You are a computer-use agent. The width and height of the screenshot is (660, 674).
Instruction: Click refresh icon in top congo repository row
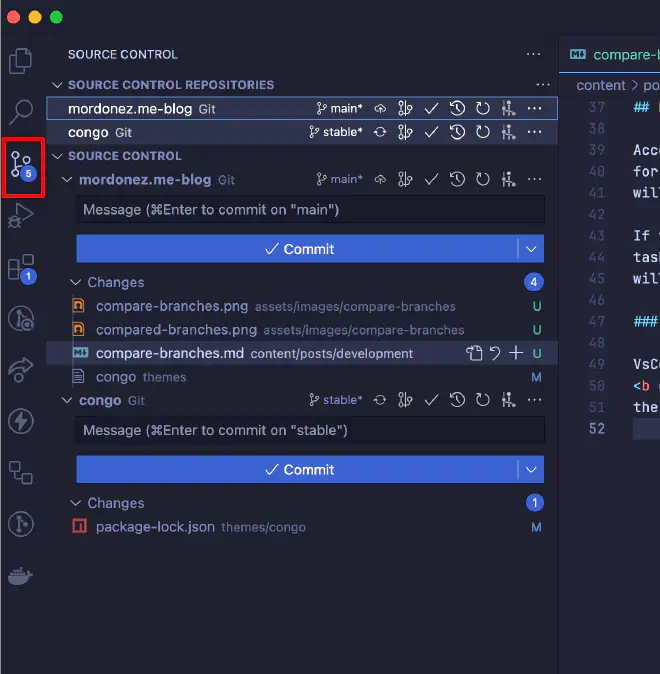pos(483,132)
